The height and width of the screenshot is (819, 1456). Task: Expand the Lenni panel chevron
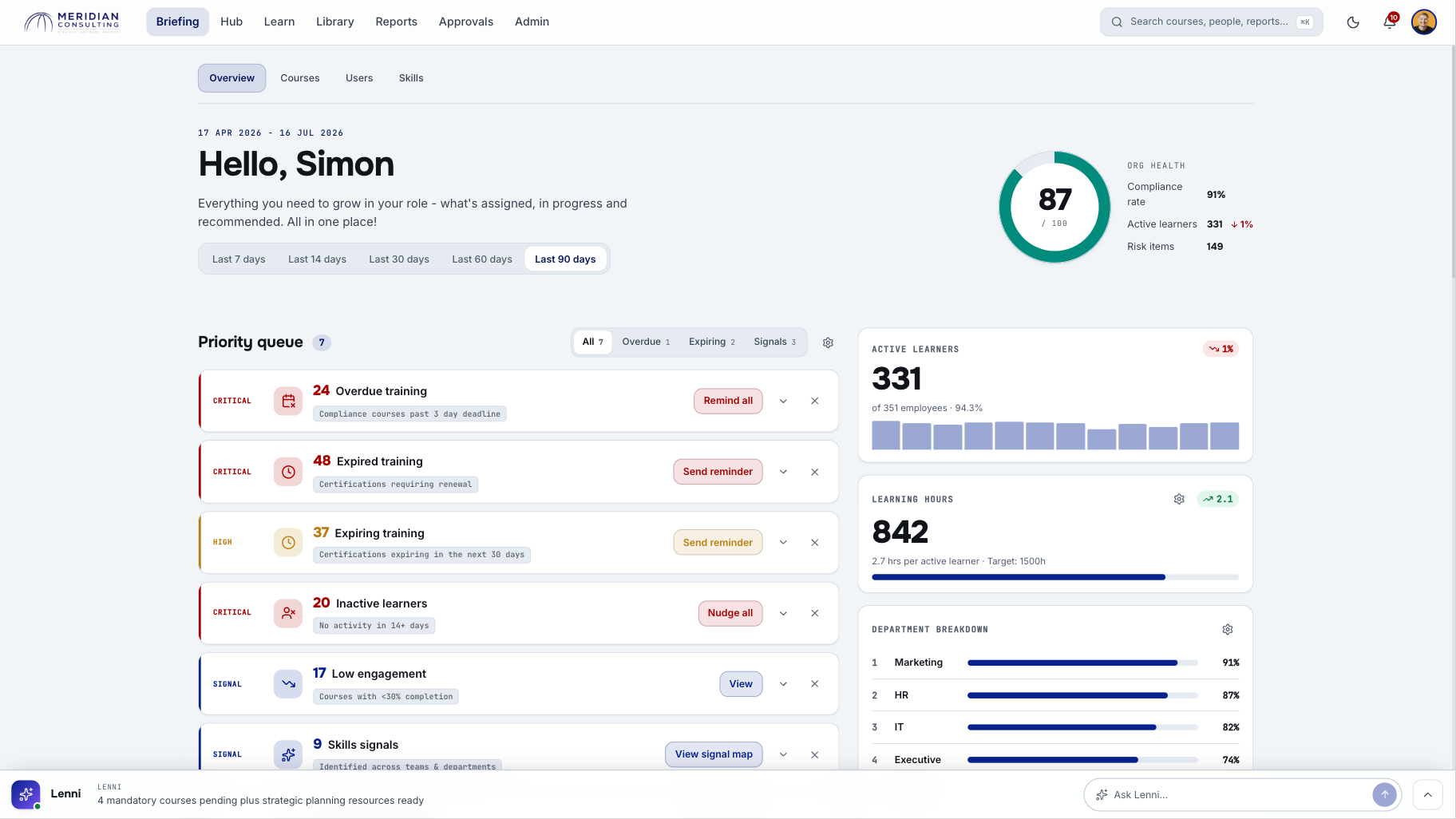click(x=1427, y=794)
